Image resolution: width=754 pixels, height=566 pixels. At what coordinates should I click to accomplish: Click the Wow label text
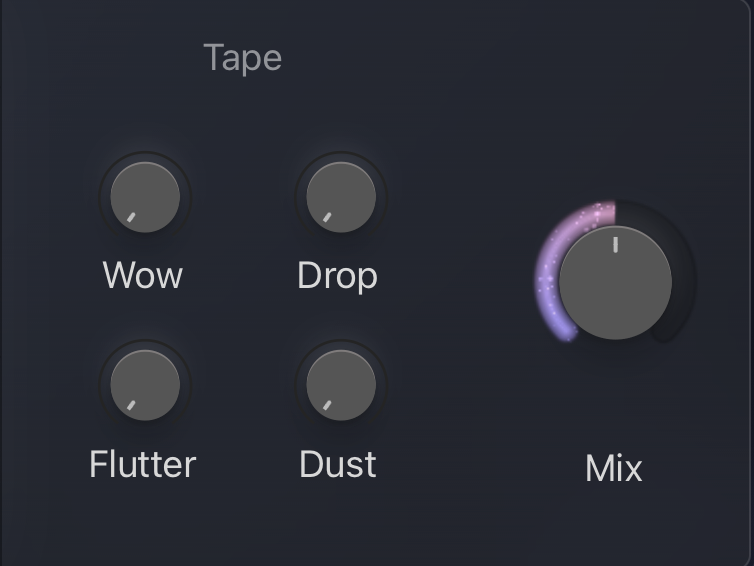[143, 275]
